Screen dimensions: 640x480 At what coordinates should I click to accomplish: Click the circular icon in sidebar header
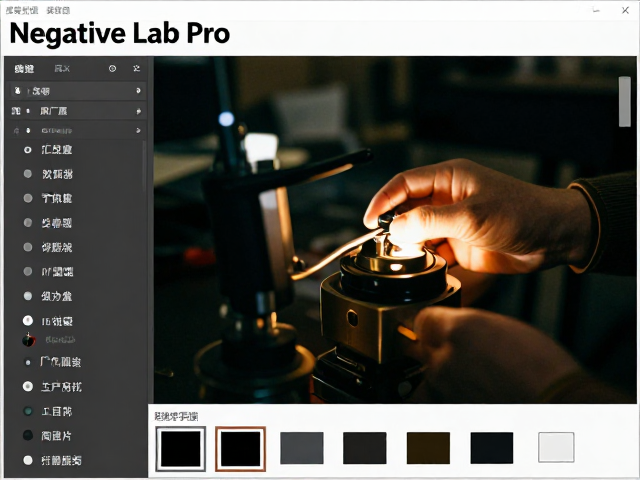[x=112, y=69]
